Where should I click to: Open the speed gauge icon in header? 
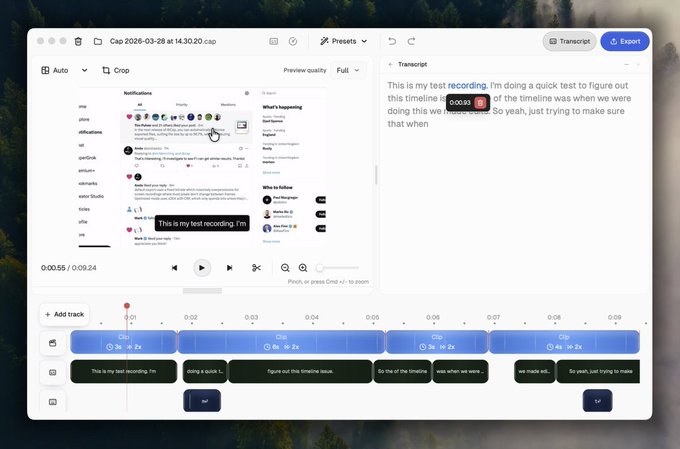tap(293, 41)
